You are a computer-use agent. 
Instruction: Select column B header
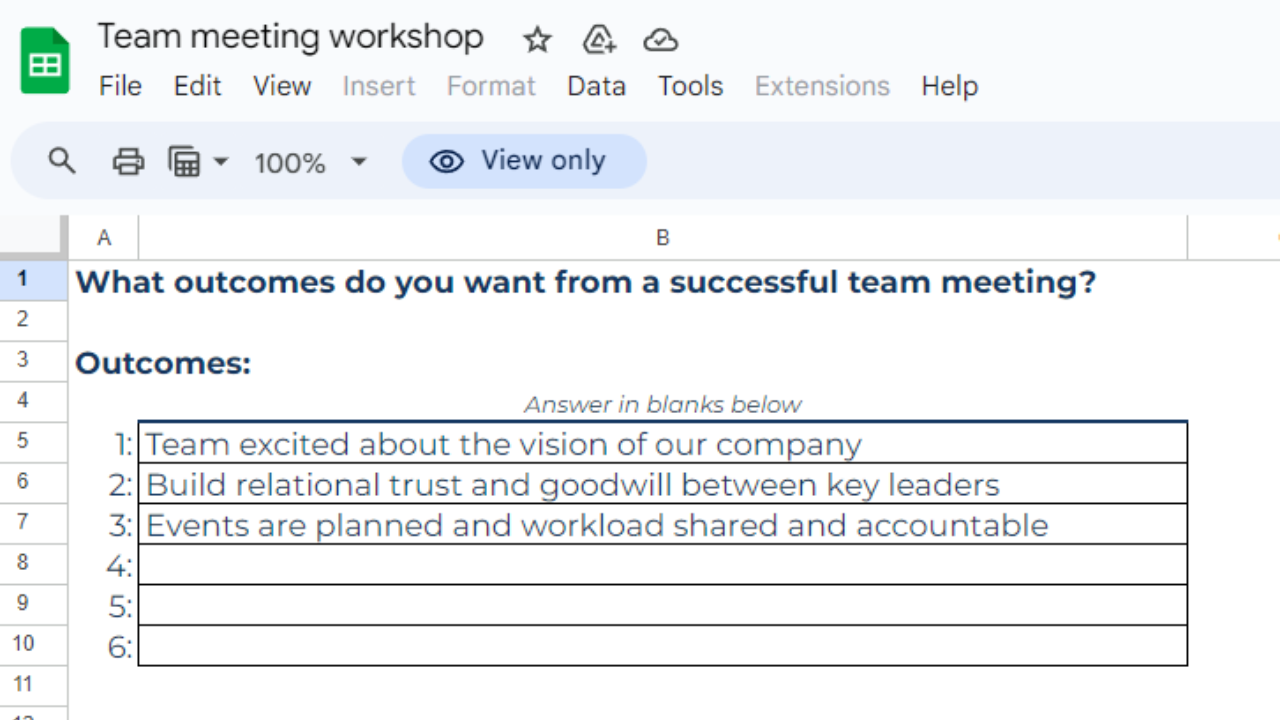pos(662,238)
